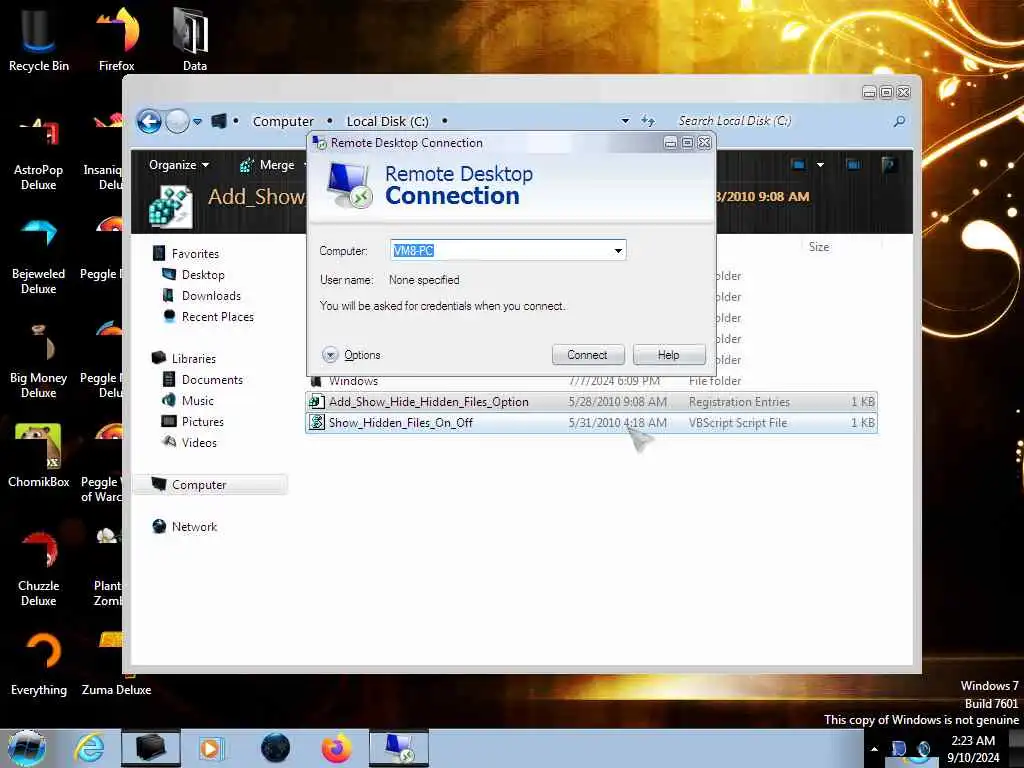Image resolution: width=1024 pixels, height=768 pixels.
Task: Click the registry file icon of Add_Show_Hide_Hidden_Files_Option
Action: click(x=317, y=402)
